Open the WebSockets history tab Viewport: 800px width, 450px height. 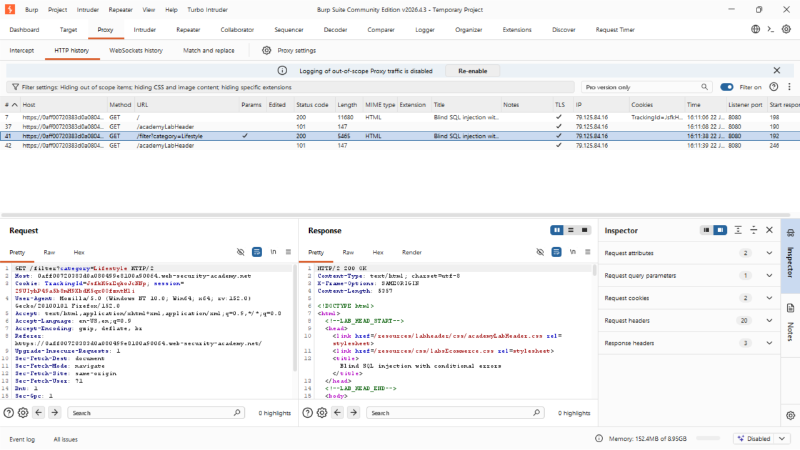pyautogui.click(x=136, y=51)
